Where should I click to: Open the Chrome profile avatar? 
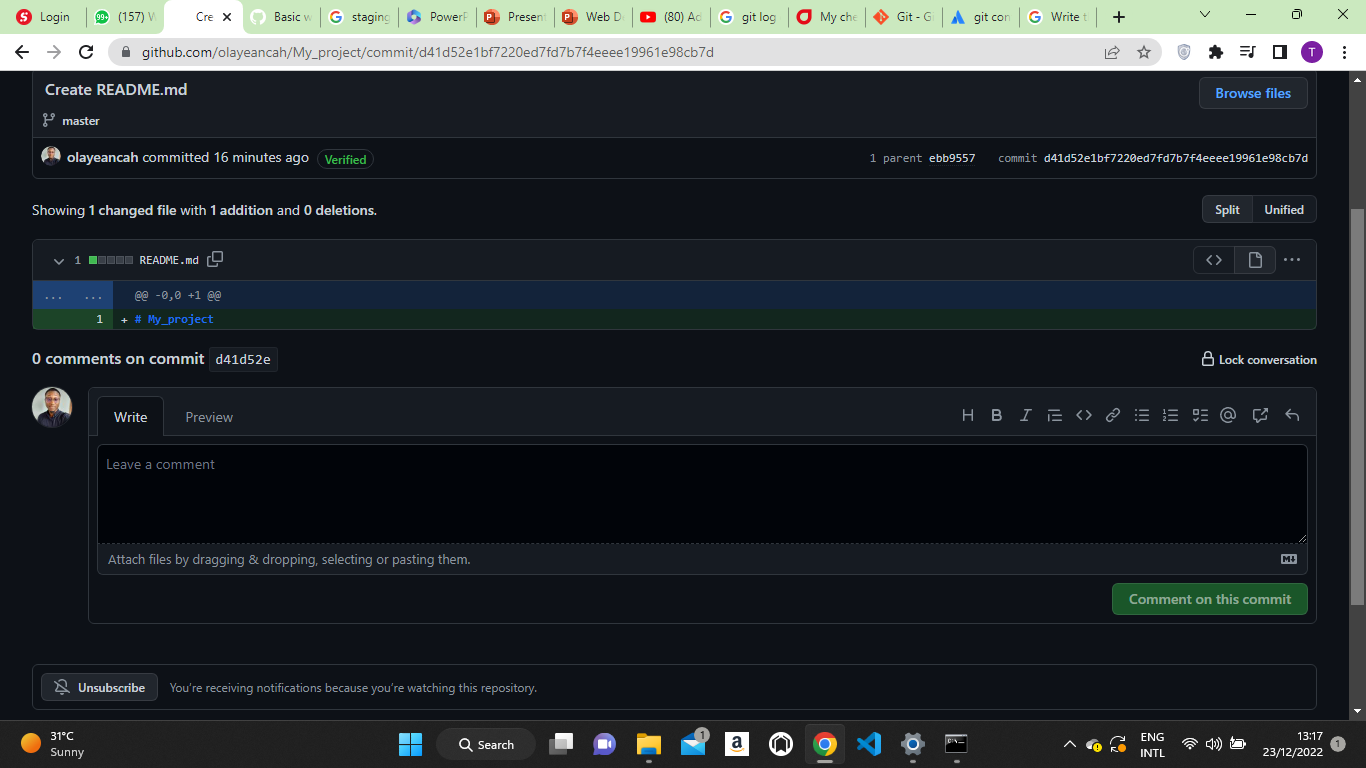tap(1312, 52)
